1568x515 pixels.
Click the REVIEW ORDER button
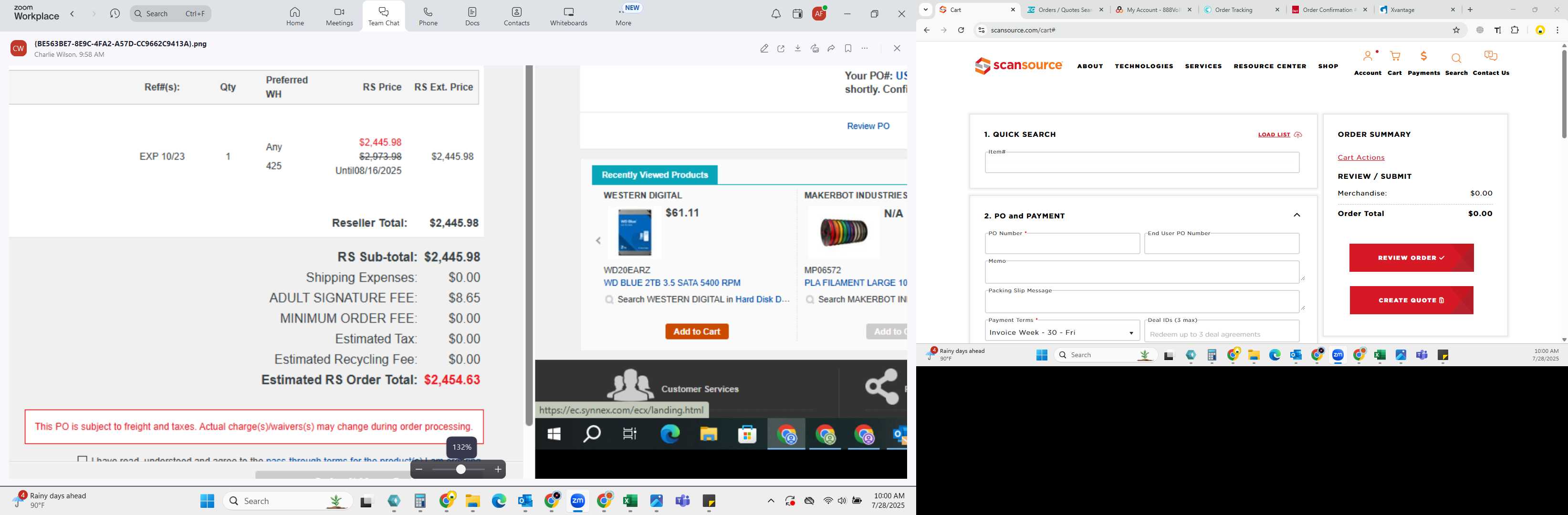pyautogui.click(x=1411, y=258)
